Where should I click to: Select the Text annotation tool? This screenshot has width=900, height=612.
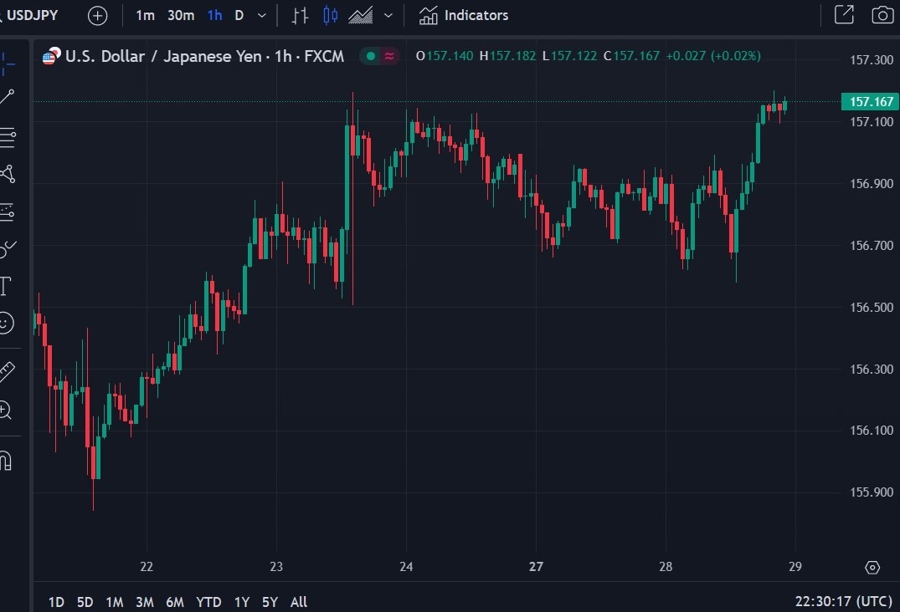(5, 287)
